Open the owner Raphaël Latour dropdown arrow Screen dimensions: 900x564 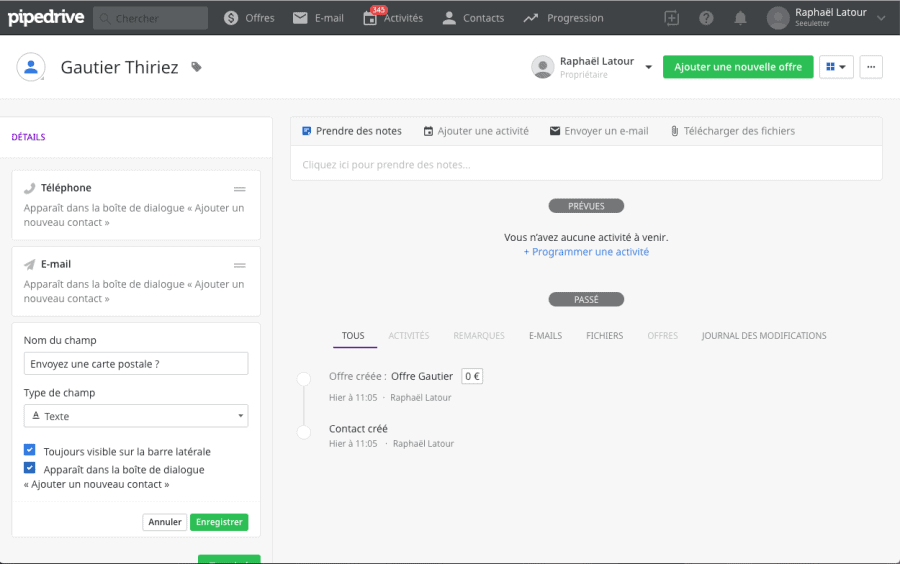pos(648,67)
